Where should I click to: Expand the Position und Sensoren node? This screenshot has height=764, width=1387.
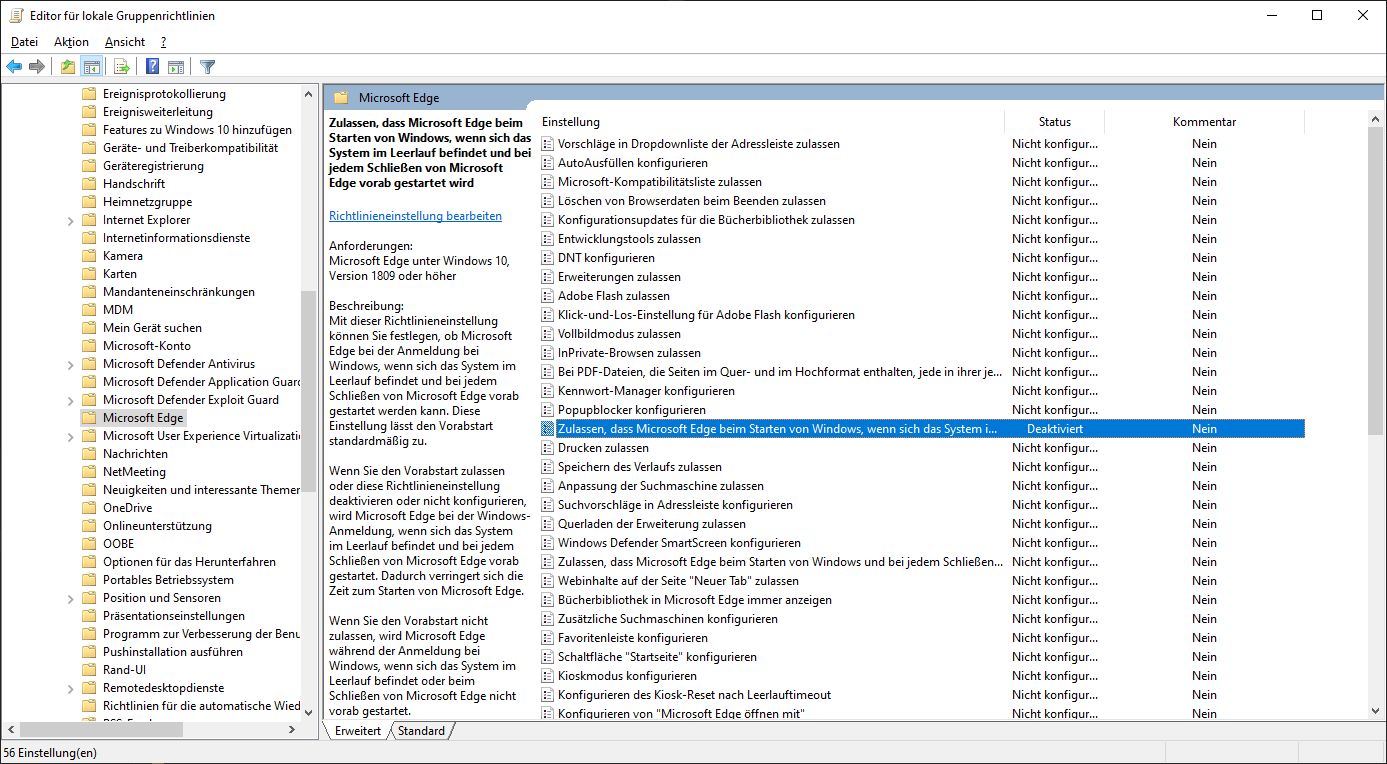click(70, 598)
